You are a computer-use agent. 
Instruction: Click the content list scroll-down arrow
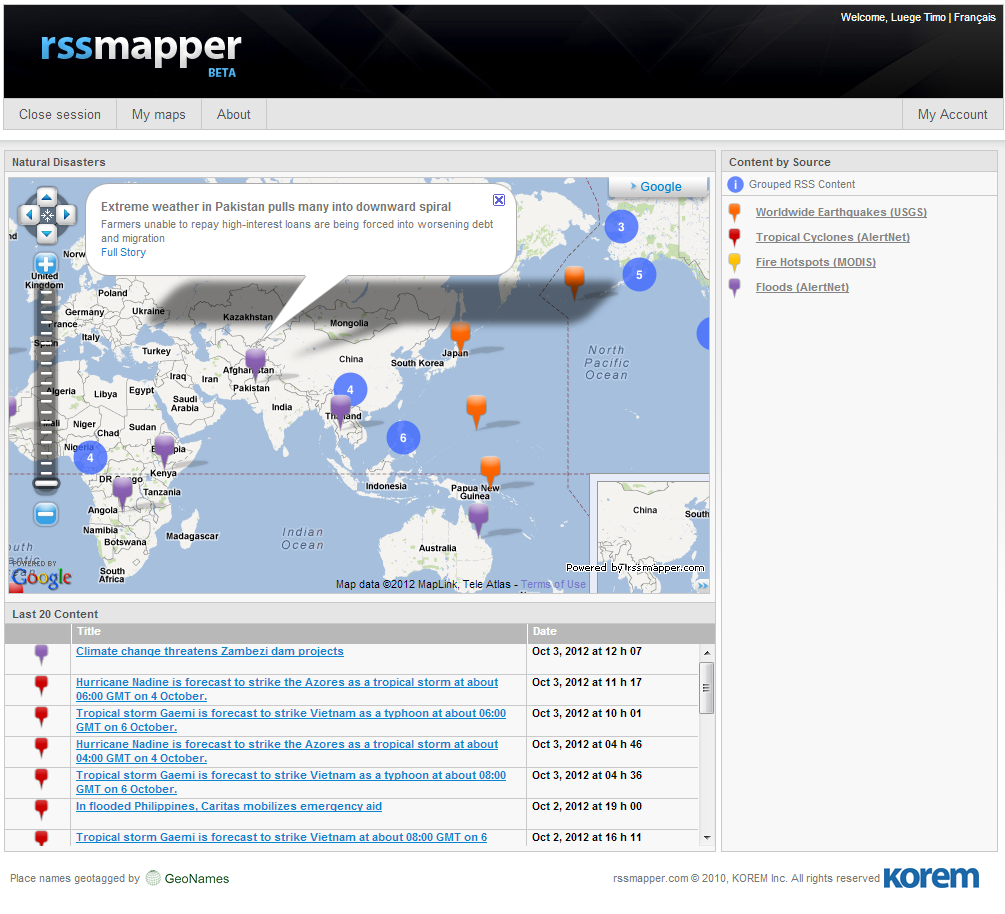707,838
